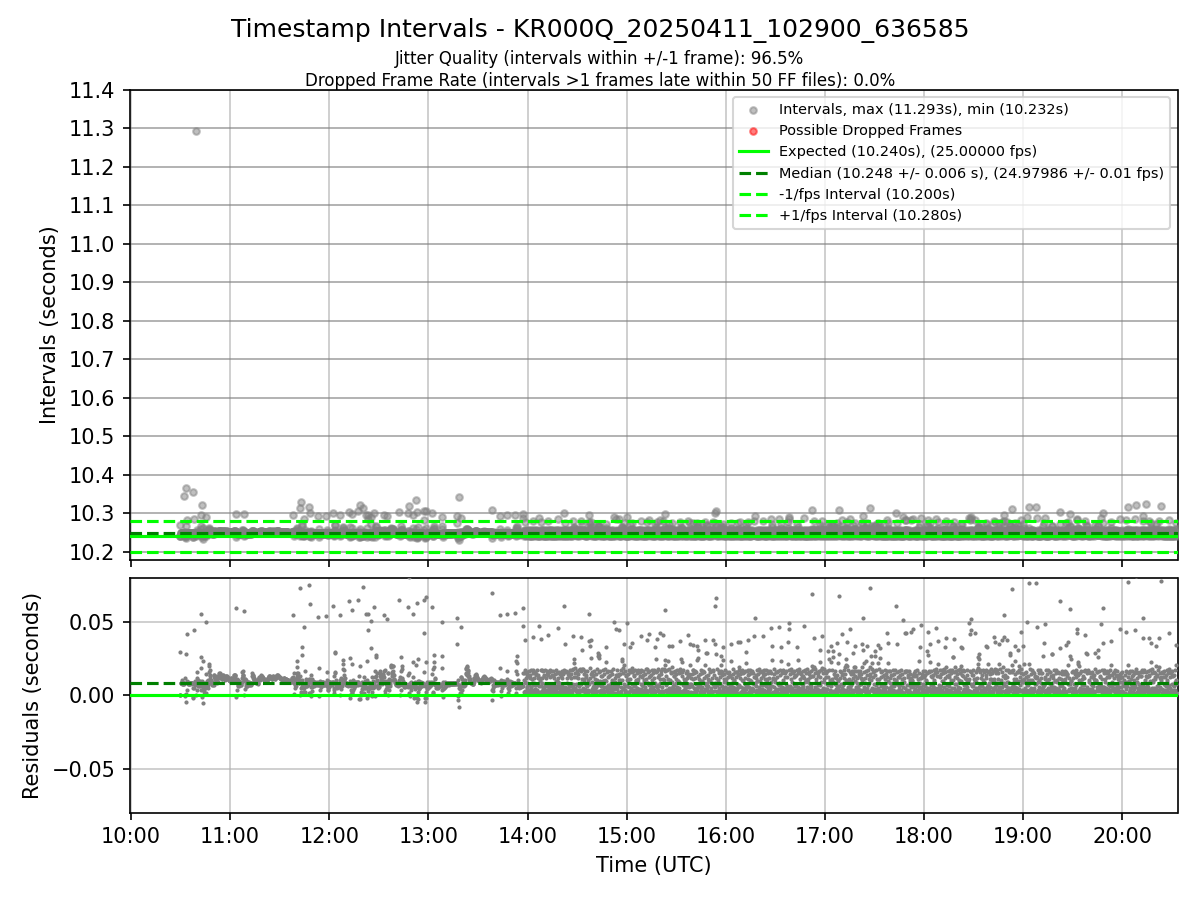
Task: Click legend entry 'Expected (10.240s), (25.00000 fps)'
Action: click(907, 151)
